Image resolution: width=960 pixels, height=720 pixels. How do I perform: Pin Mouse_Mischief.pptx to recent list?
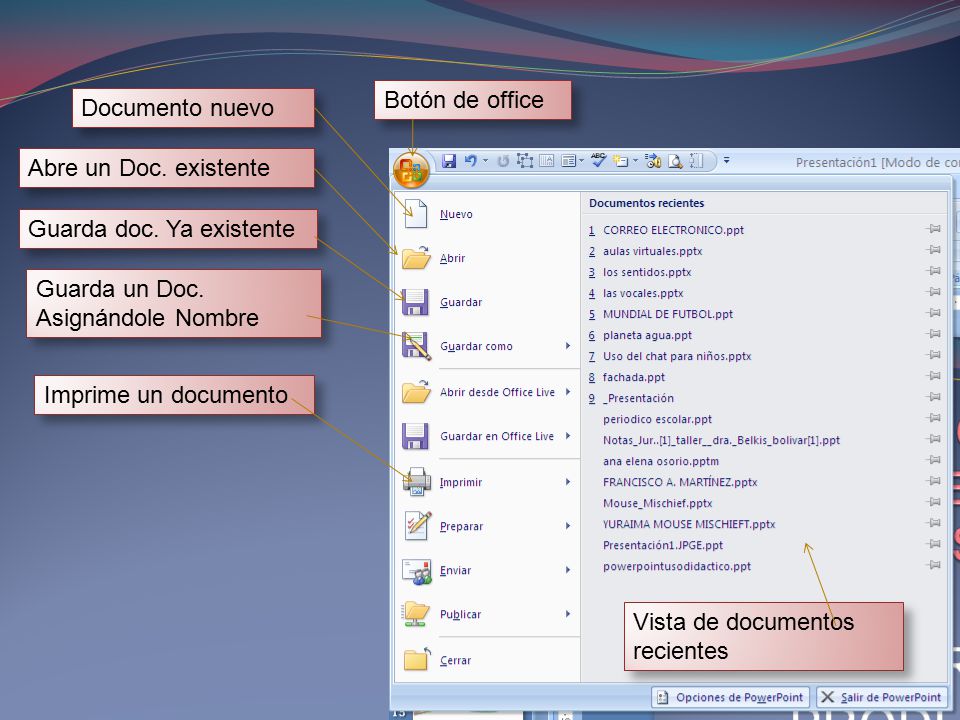(933, 502)
